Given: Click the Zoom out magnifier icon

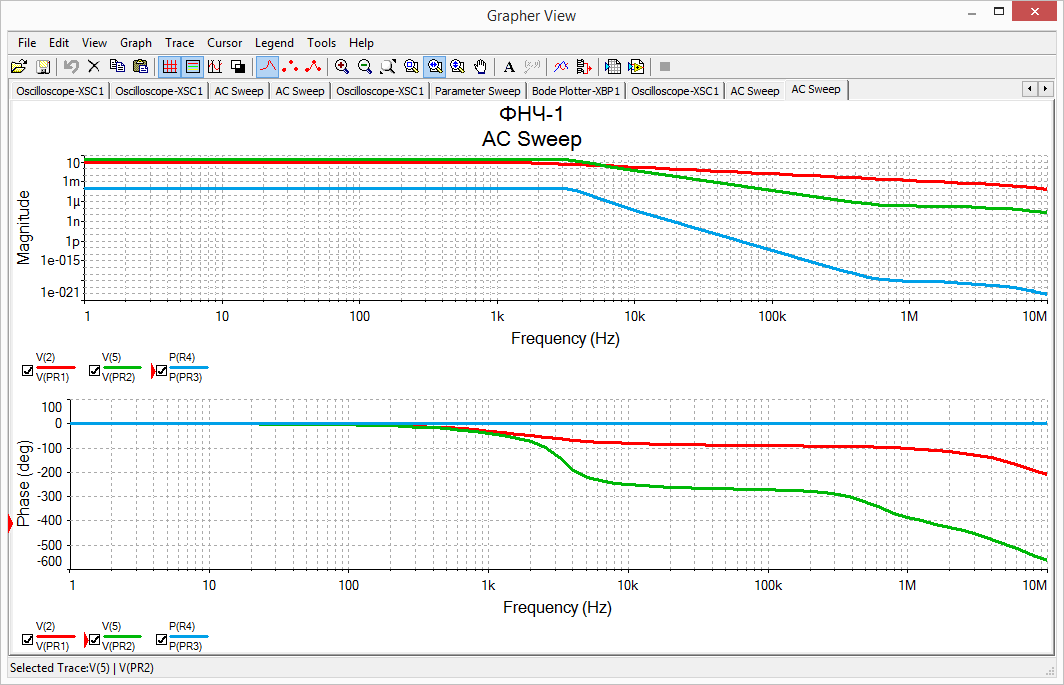Looking at the screenshot, I should [365, 67].
